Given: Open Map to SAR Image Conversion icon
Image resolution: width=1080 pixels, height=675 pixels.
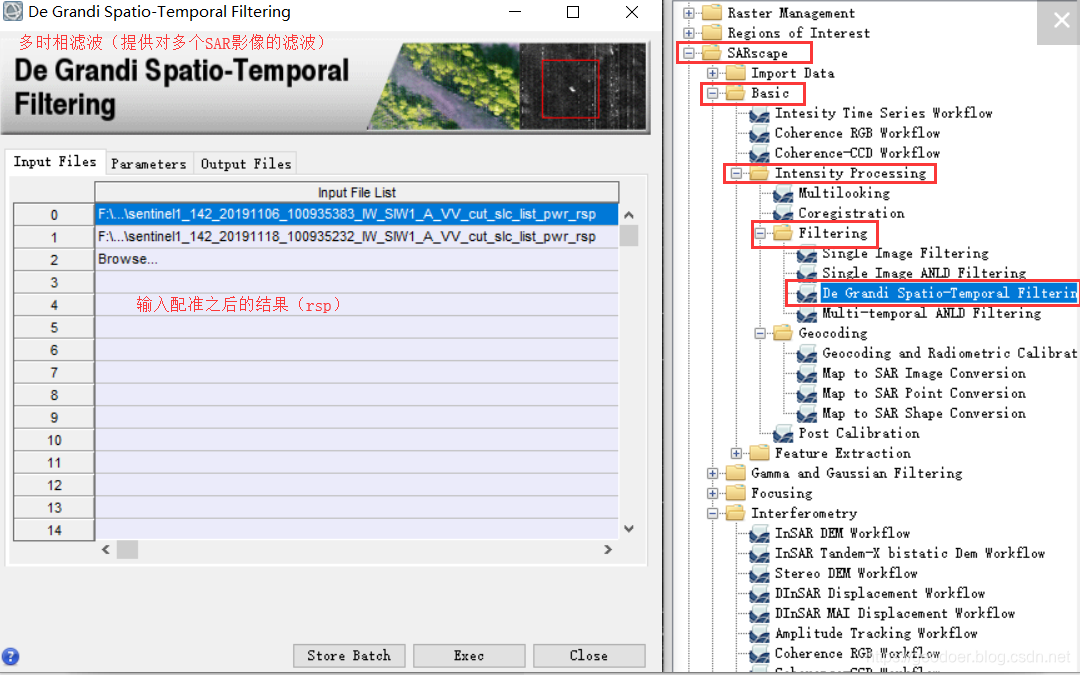Looking at the screenshot, I should click(807, 374).
